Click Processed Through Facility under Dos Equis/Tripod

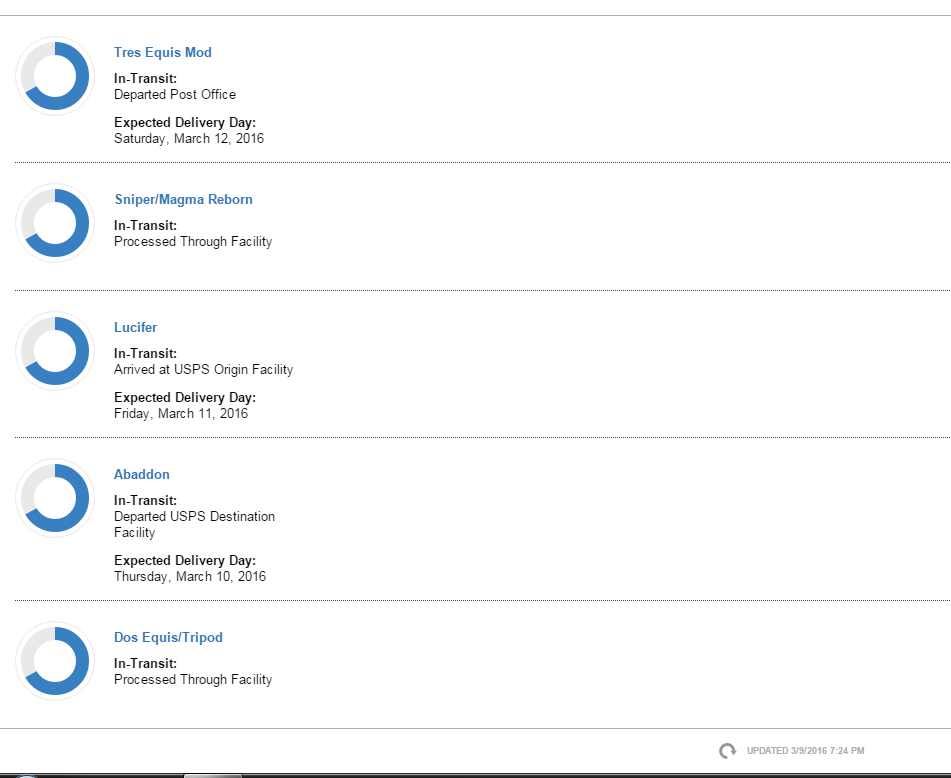point(193,680)
